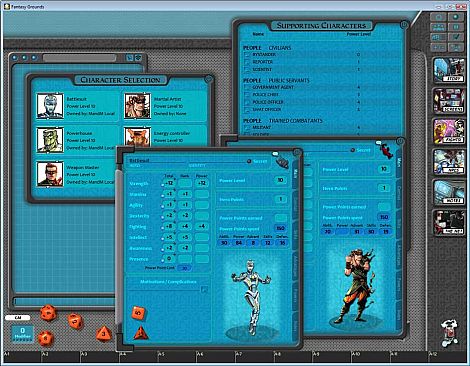
Task: Click hotkey slot A1
Action: point(22,357)
